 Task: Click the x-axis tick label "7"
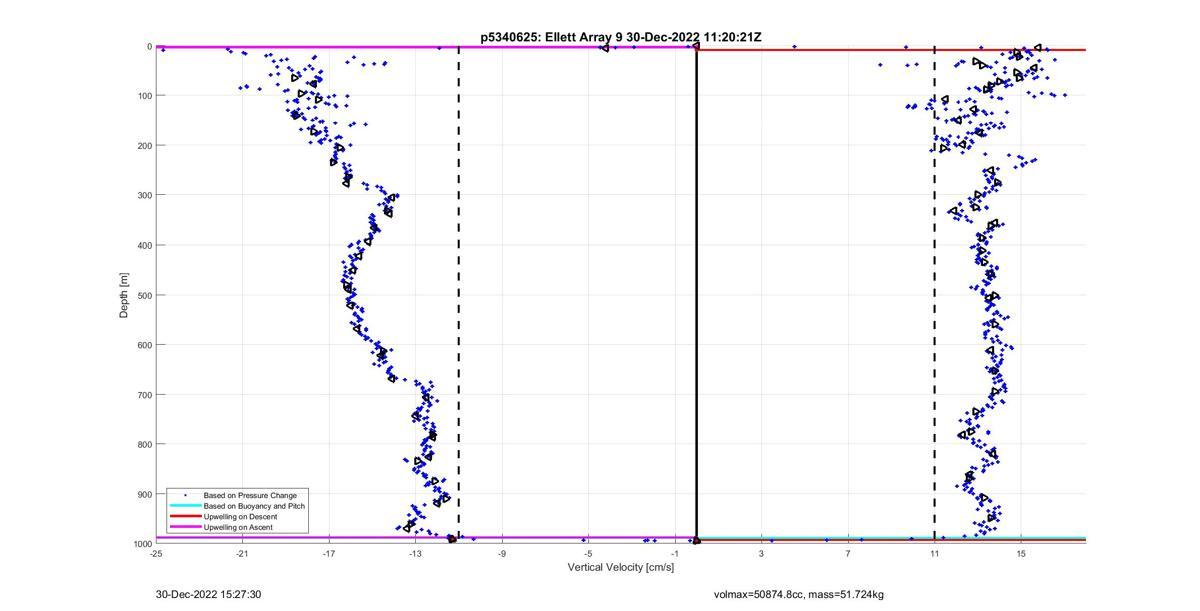848,553
